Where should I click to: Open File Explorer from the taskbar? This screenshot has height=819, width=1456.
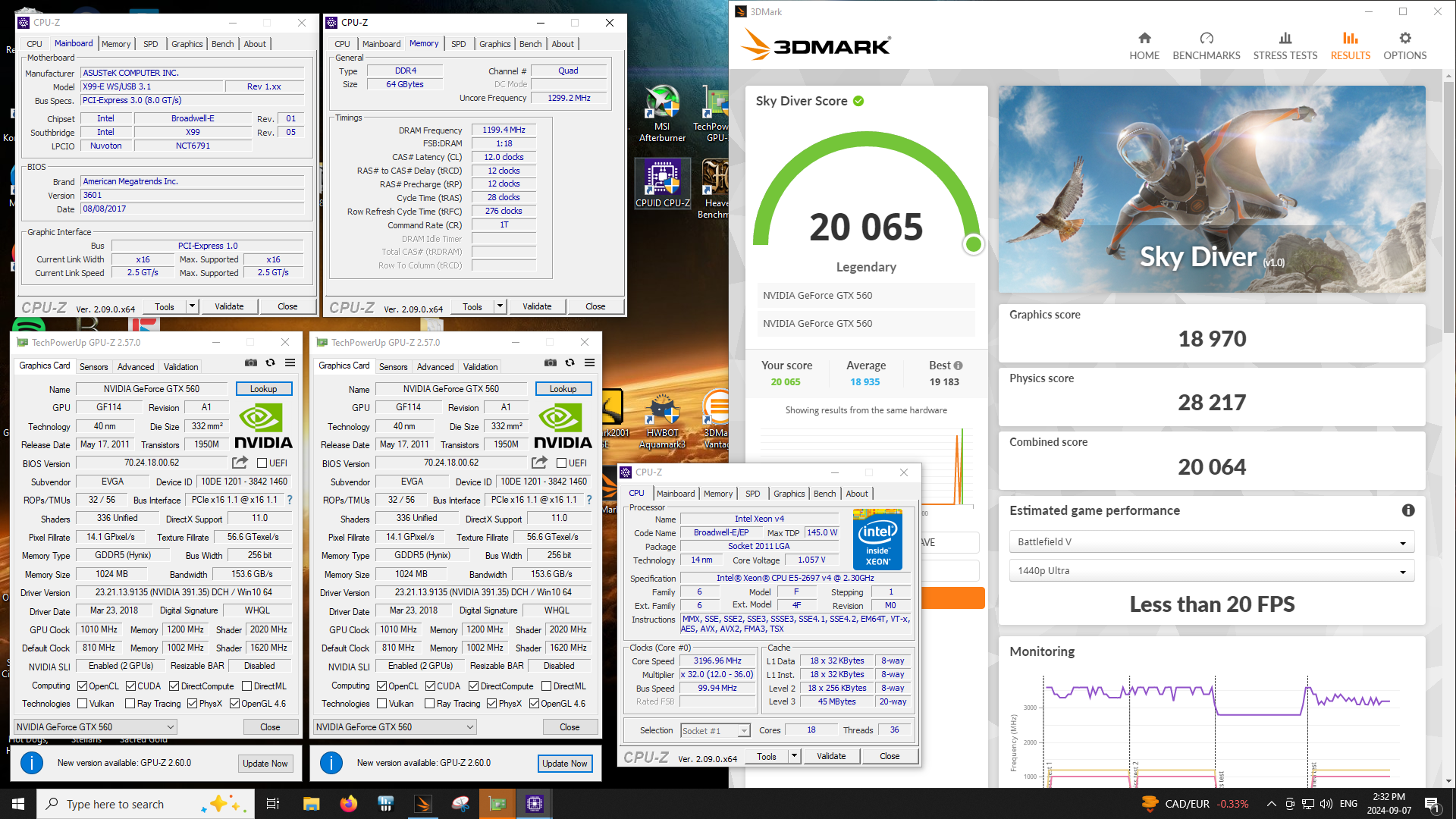point(311,804)
